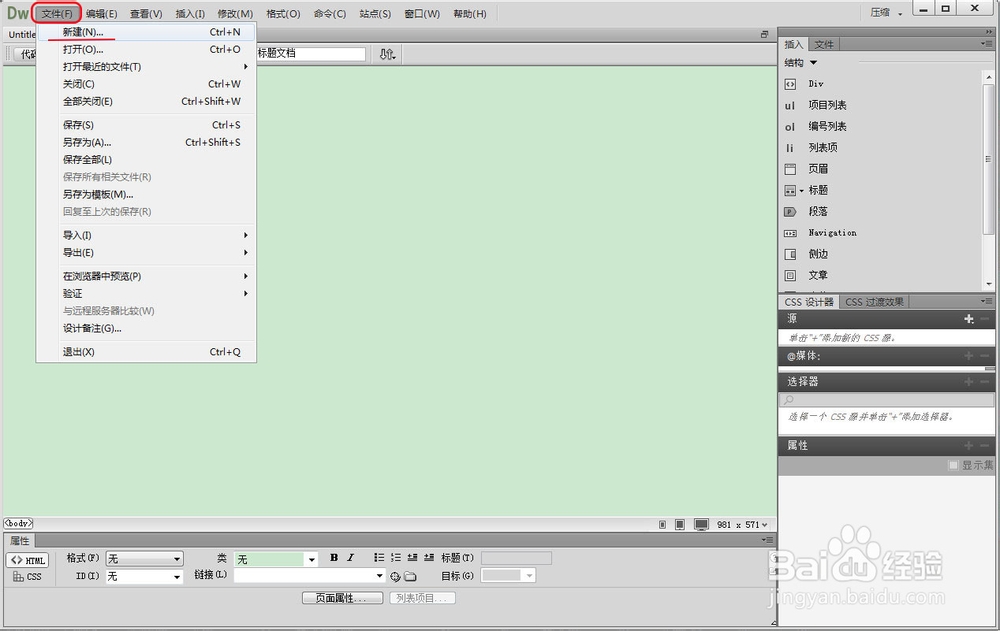The width and height of the screenshot is (1000, 631).
Task: Click the folder browse icon beside 链接
Action: tap(412, 575)
